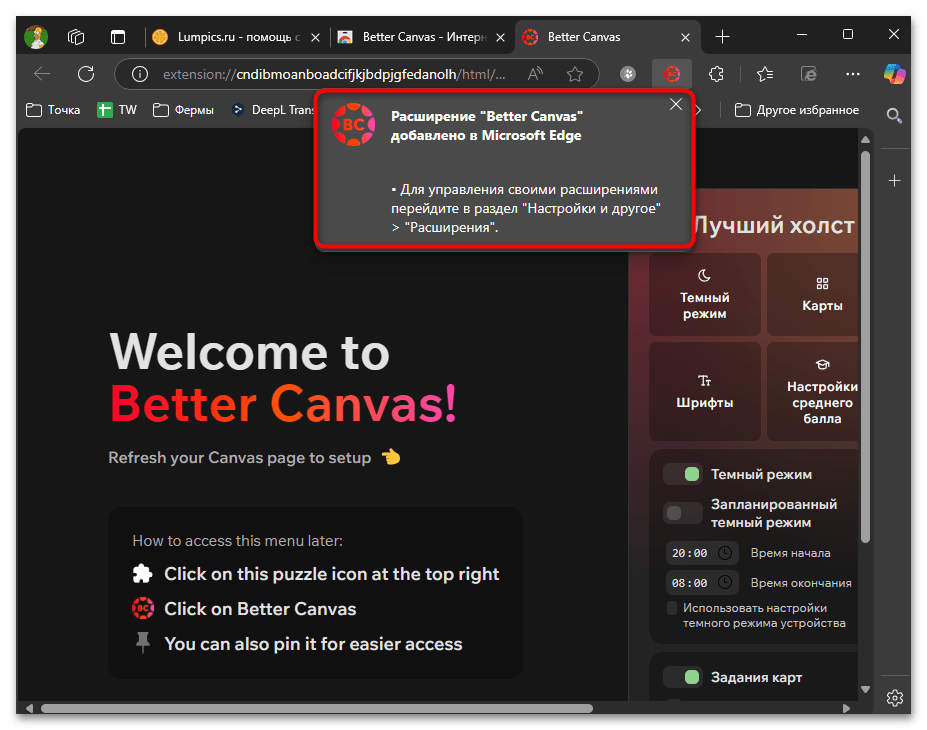Open the time picker clock for 20:00
927x730 pixels.
(x=725, y=553)
